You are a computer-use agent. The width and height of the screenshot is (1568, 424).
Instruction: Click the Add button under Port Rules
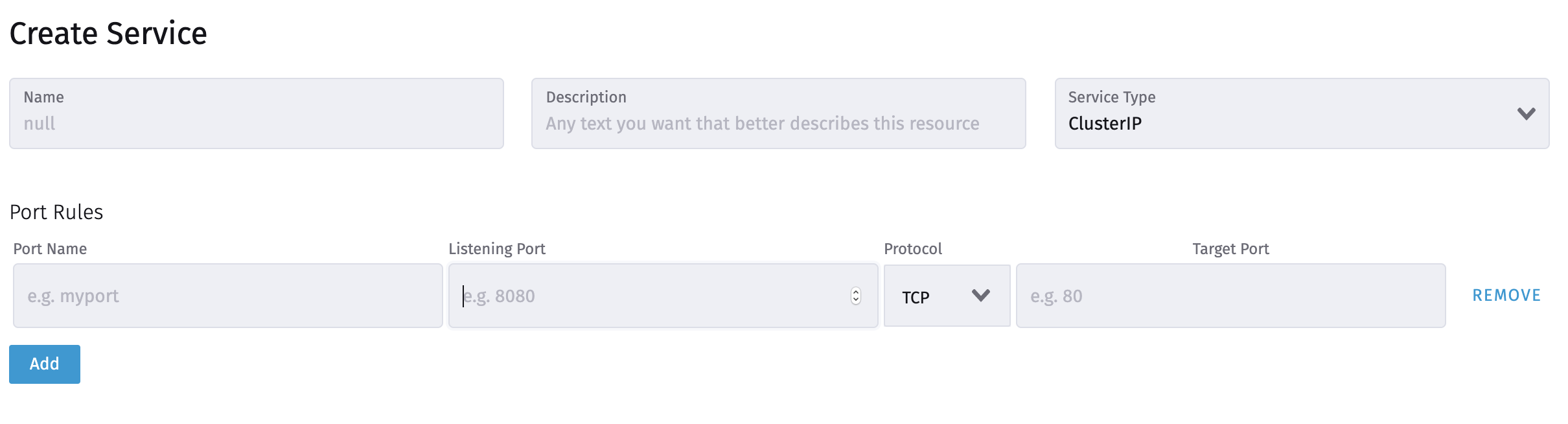[x=44, y=364]
